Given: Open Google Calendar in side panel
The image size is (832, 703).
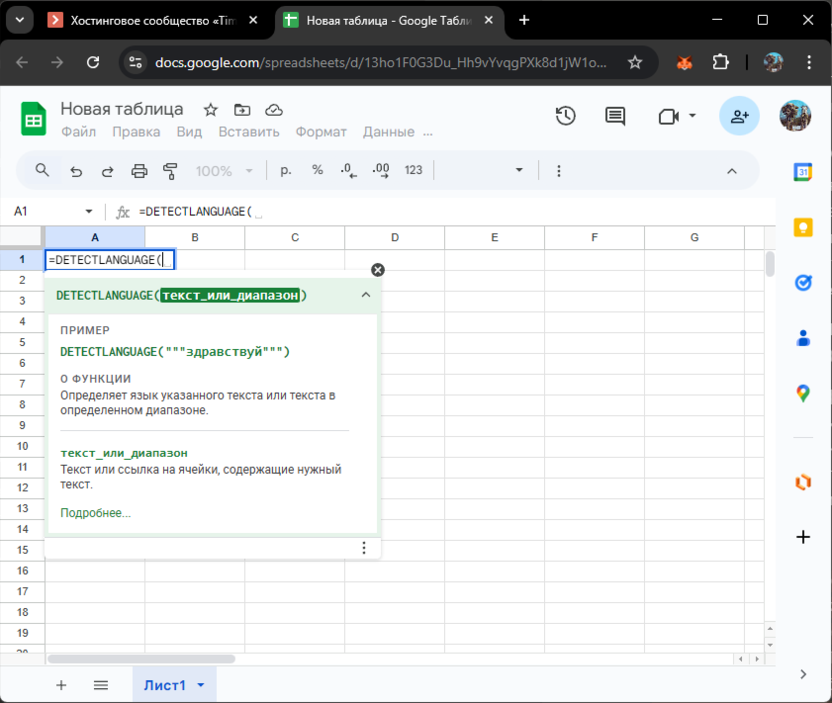Looking at the screenshot, I should (802, 172).
